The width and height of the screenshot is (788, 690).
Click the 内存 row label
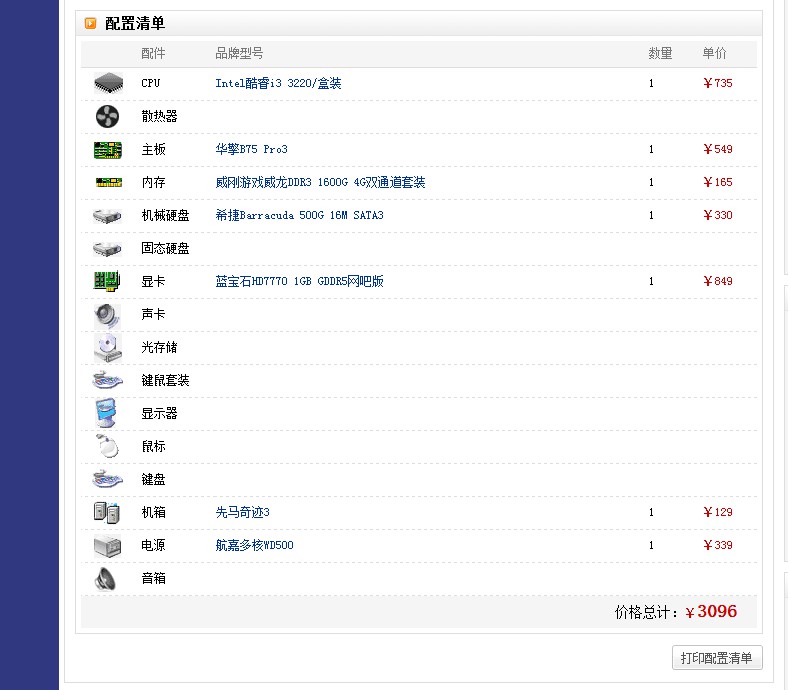153,182
